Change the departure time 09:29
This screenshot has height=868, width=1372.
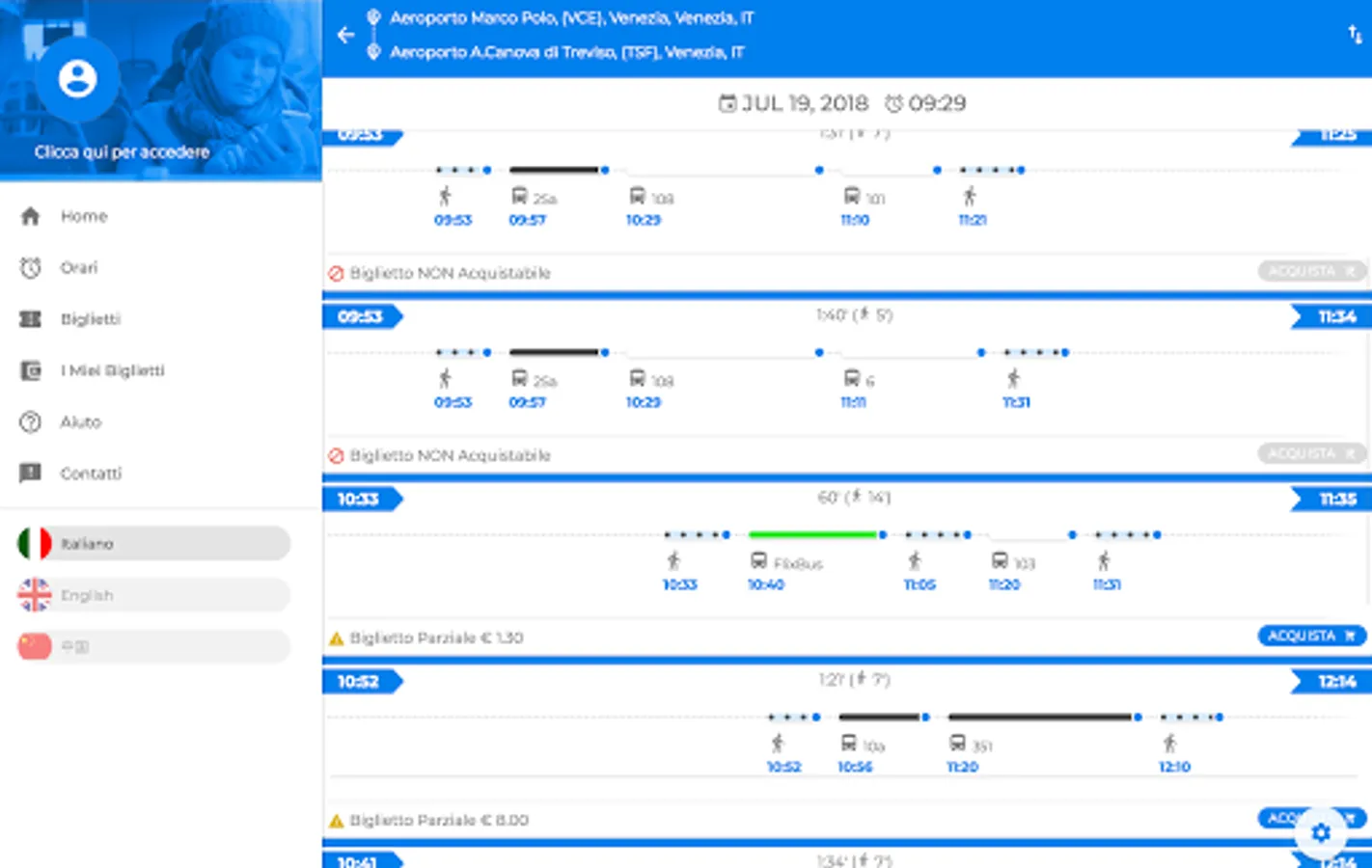[x=937, y=103]
